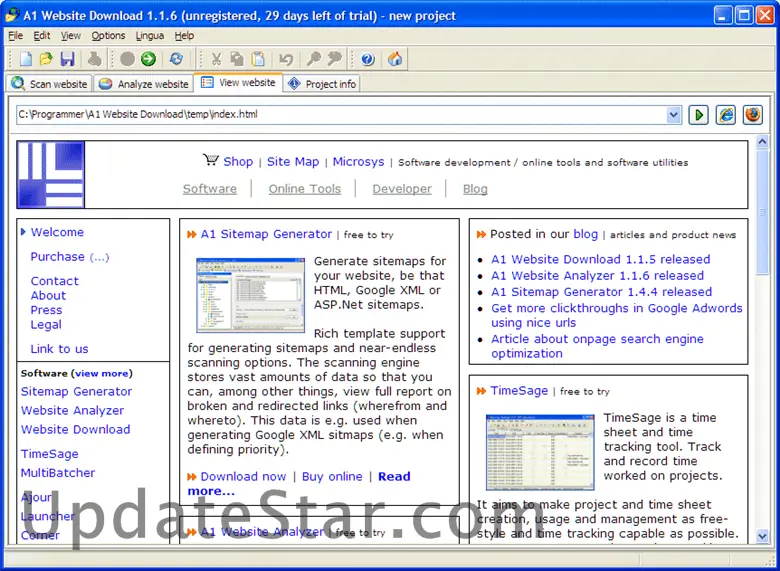Screen dimensions: 780x571
Task: Click the home icon in the toolbar
Action: pyautogui.click(x=395, y=60)
